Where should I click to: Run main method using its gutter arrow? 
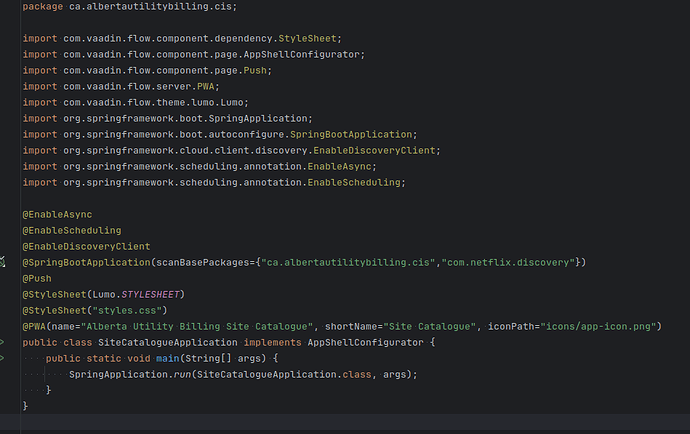[x=2, y=358]
